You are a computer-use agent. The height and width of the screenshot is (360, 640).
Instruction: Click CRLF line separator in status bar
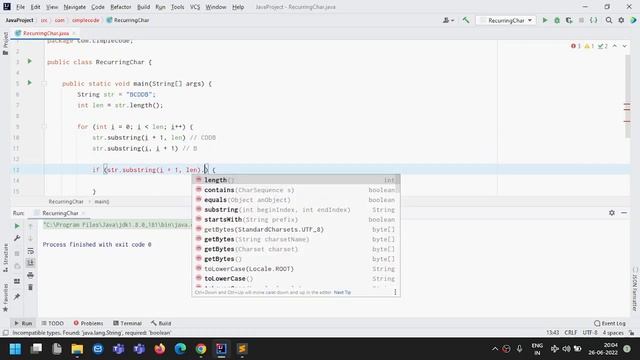pos(570,333)
